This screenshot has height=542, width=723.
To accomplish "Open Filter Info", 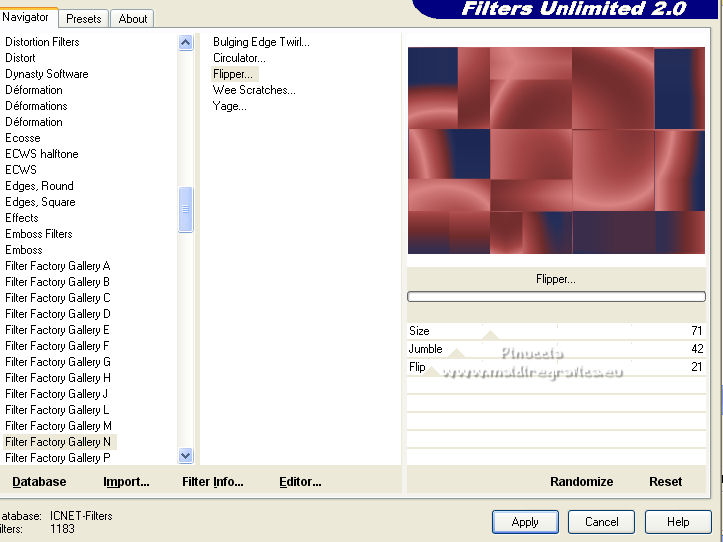I will pos(213,482).
